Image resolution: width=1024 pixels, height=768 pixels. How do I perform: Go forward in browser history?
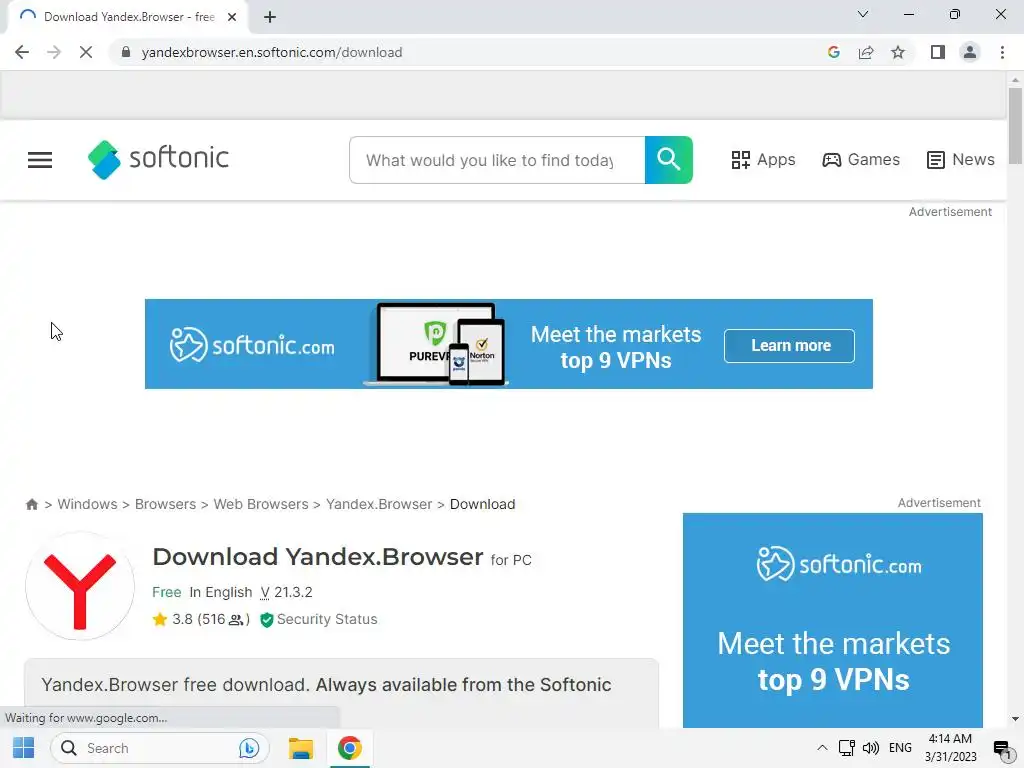[54, 52]
